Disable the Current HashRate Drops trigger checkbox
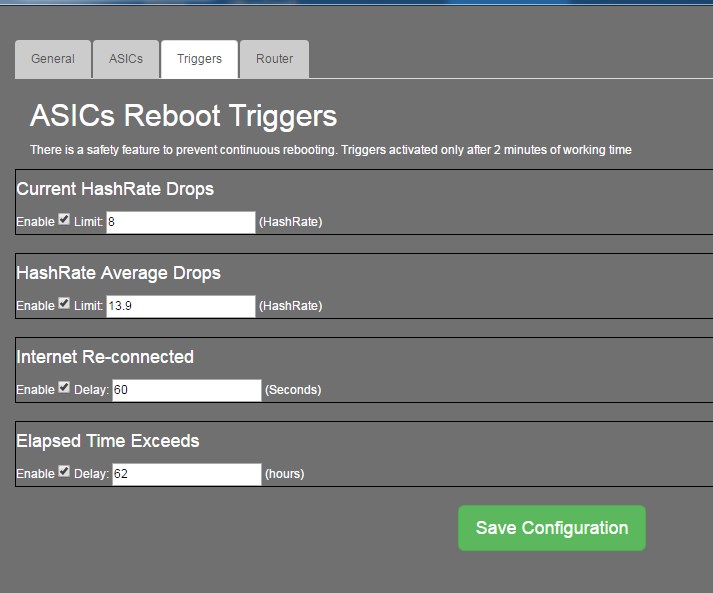Viewport: 713px width, 593px height. pyautogui.click(x=64, y=220)
